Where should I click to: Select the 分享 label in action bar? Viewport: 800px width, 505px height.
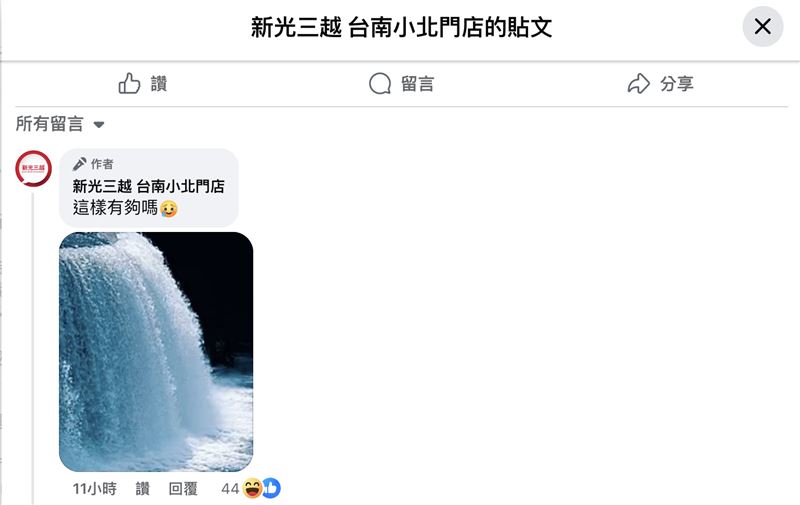(677, 84)
